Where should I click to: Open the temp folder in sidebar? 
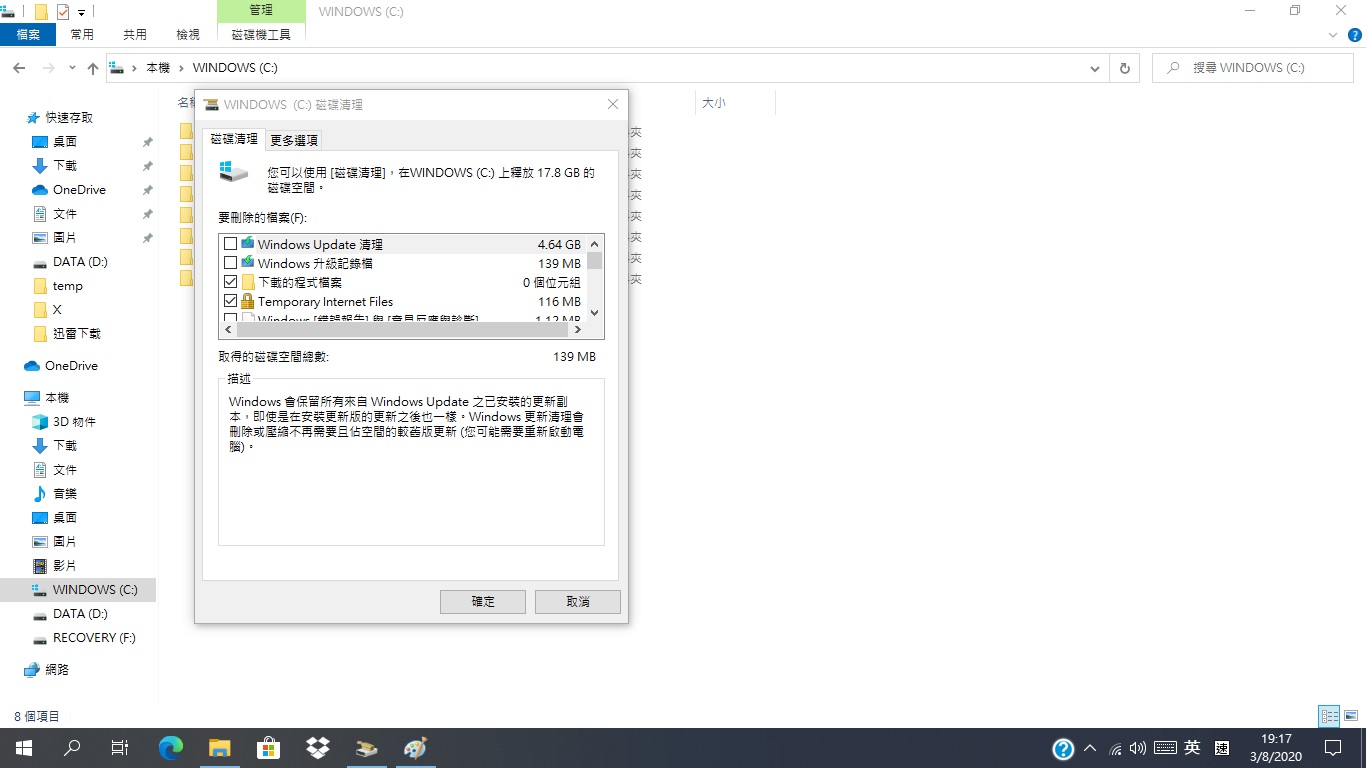tap(68, 285)
